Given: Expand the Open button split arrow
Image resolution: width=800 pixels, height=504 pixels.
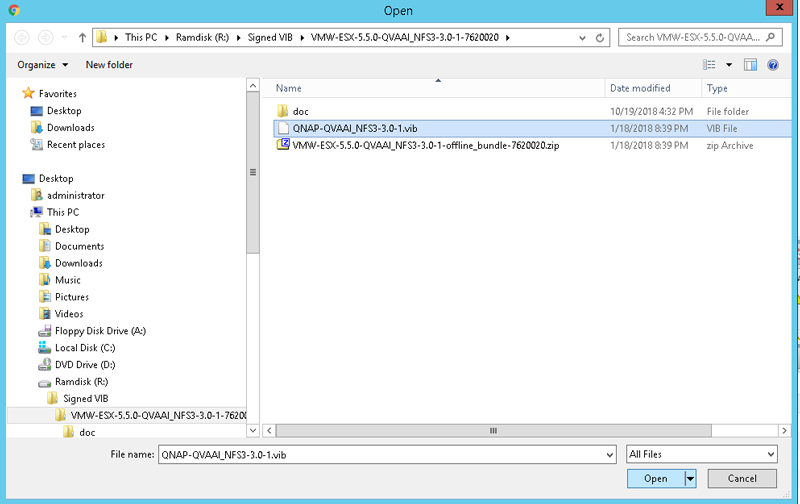Looking at the screenshot, I should (690, 478).
